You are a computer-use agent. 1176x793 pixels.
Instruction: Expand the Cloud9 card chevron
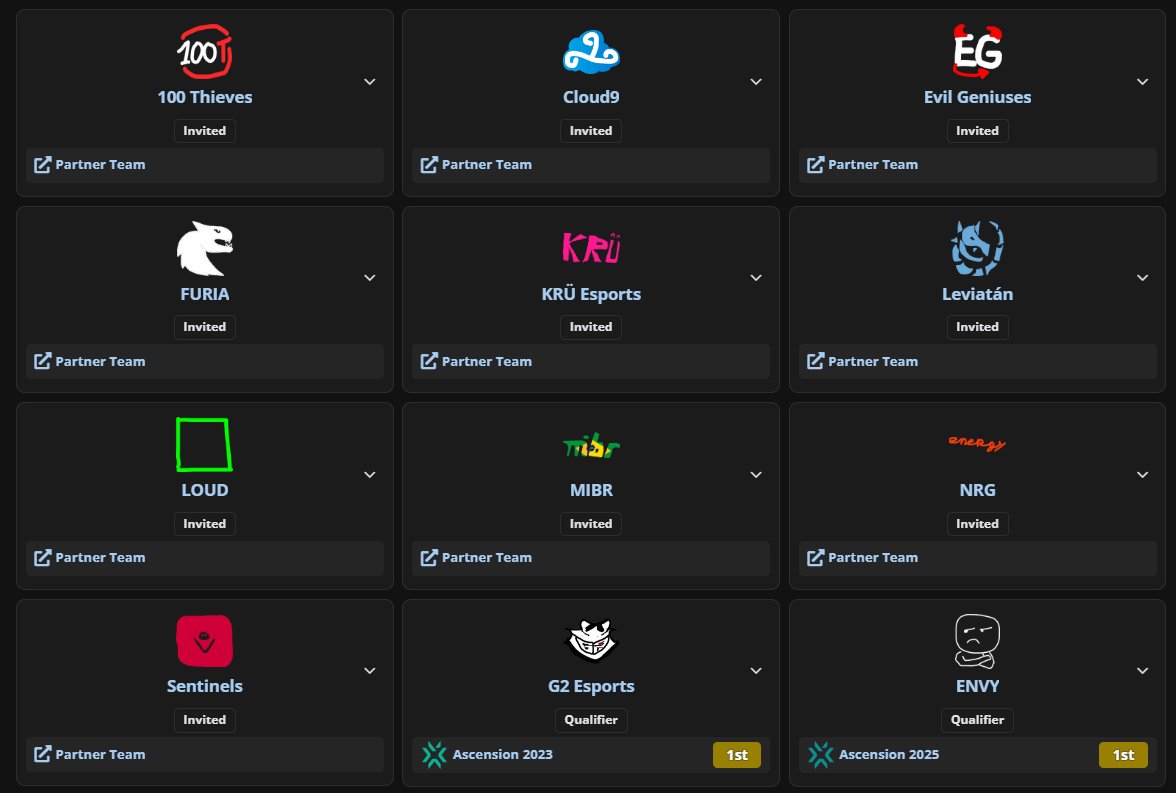coord(756,82)
